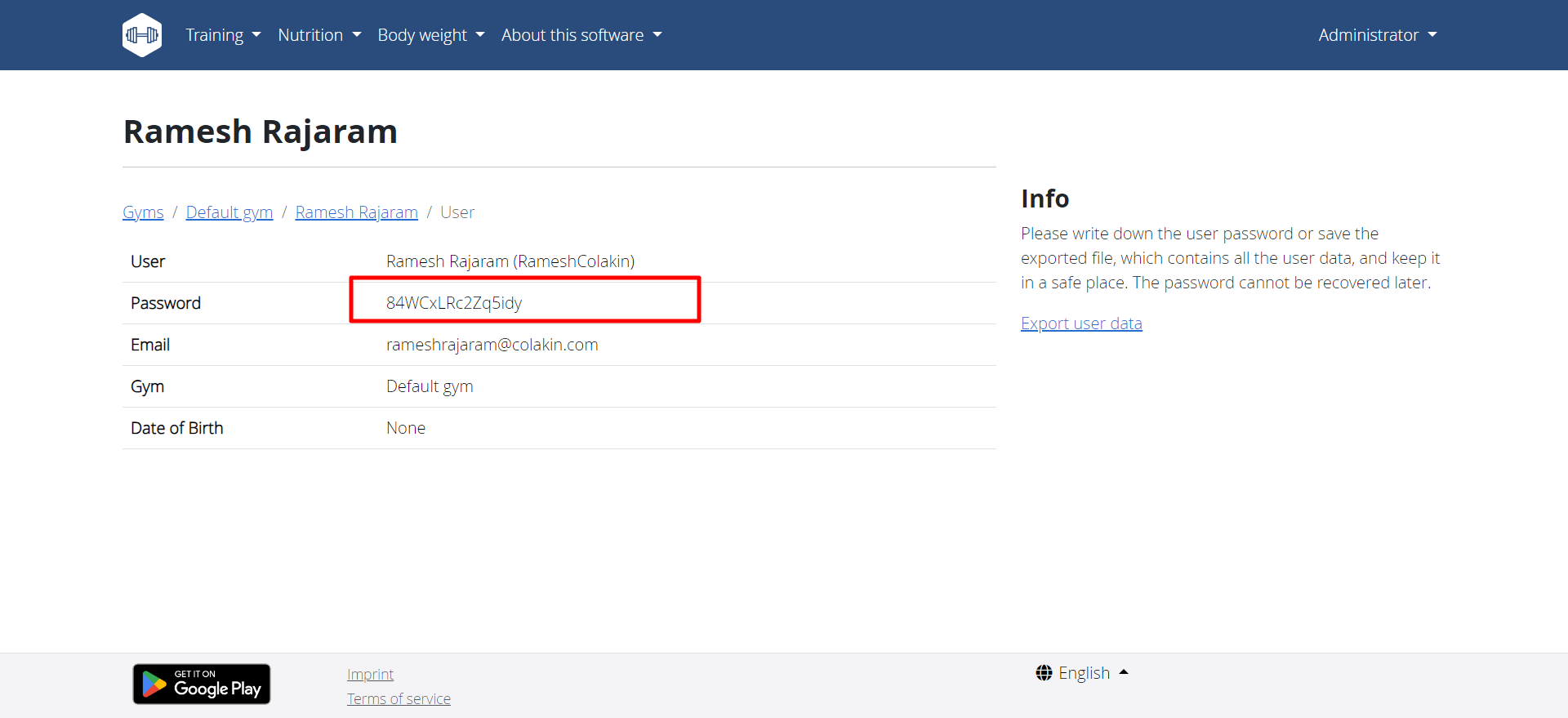Click the Ramesh Rajaram breadcrumb link
Screen dimensions: 1568x718
coord(356,212)
